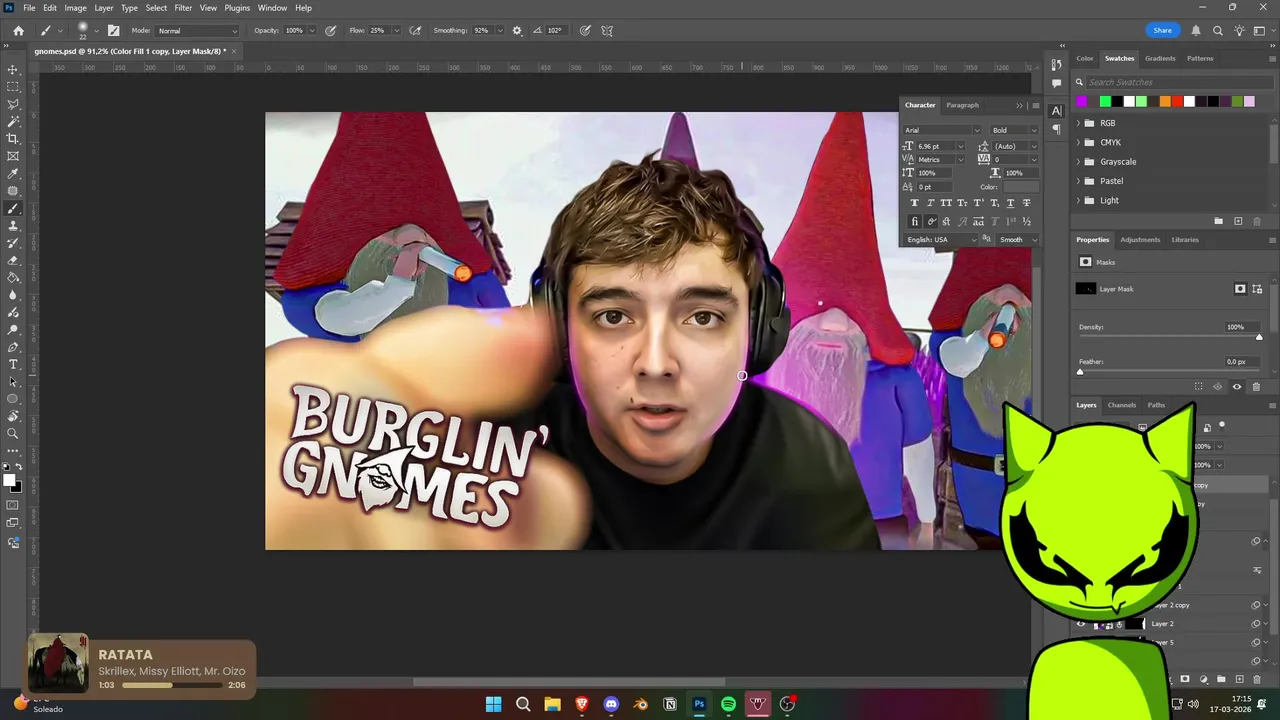This screenshot has height=720, width=1280.
Task: Select the Spot Healing Brush tool
Action: (x=13, y=191)
